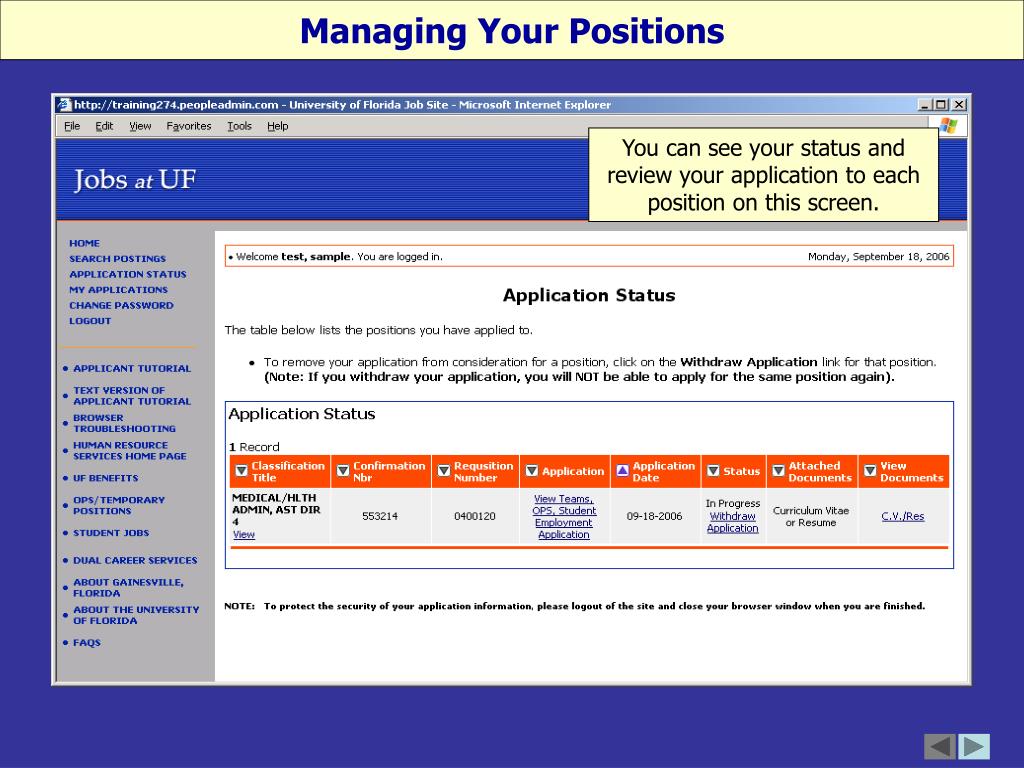Sort by Application column arrow icon
1024x768 pixels.
coord(532,471)
